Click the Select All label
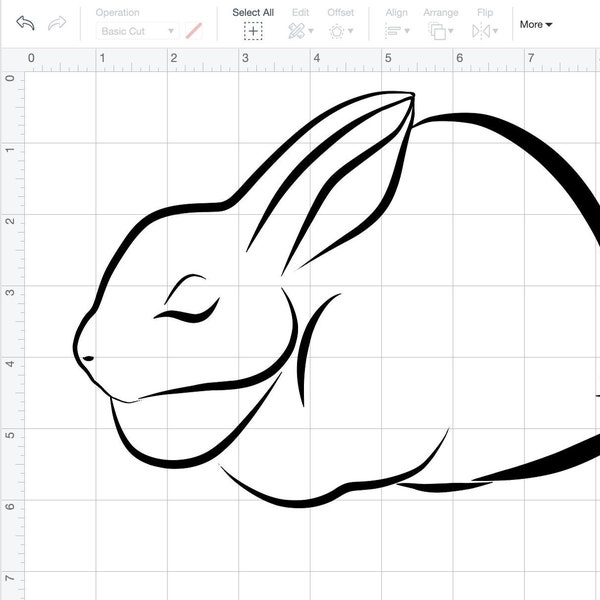Viewport: 600px width, 600px height. tap(253, 13)
